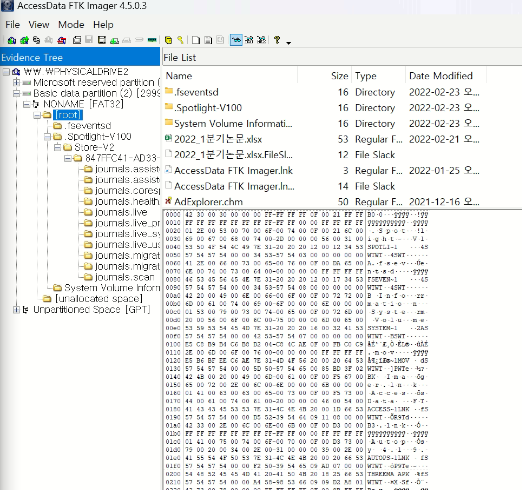Image resolution: width=522 pixels, height=490 pixels.
Task: Click the SYSTEM~1 text in hex viewer
Action: pyautogui.click(x=382, y=328)
